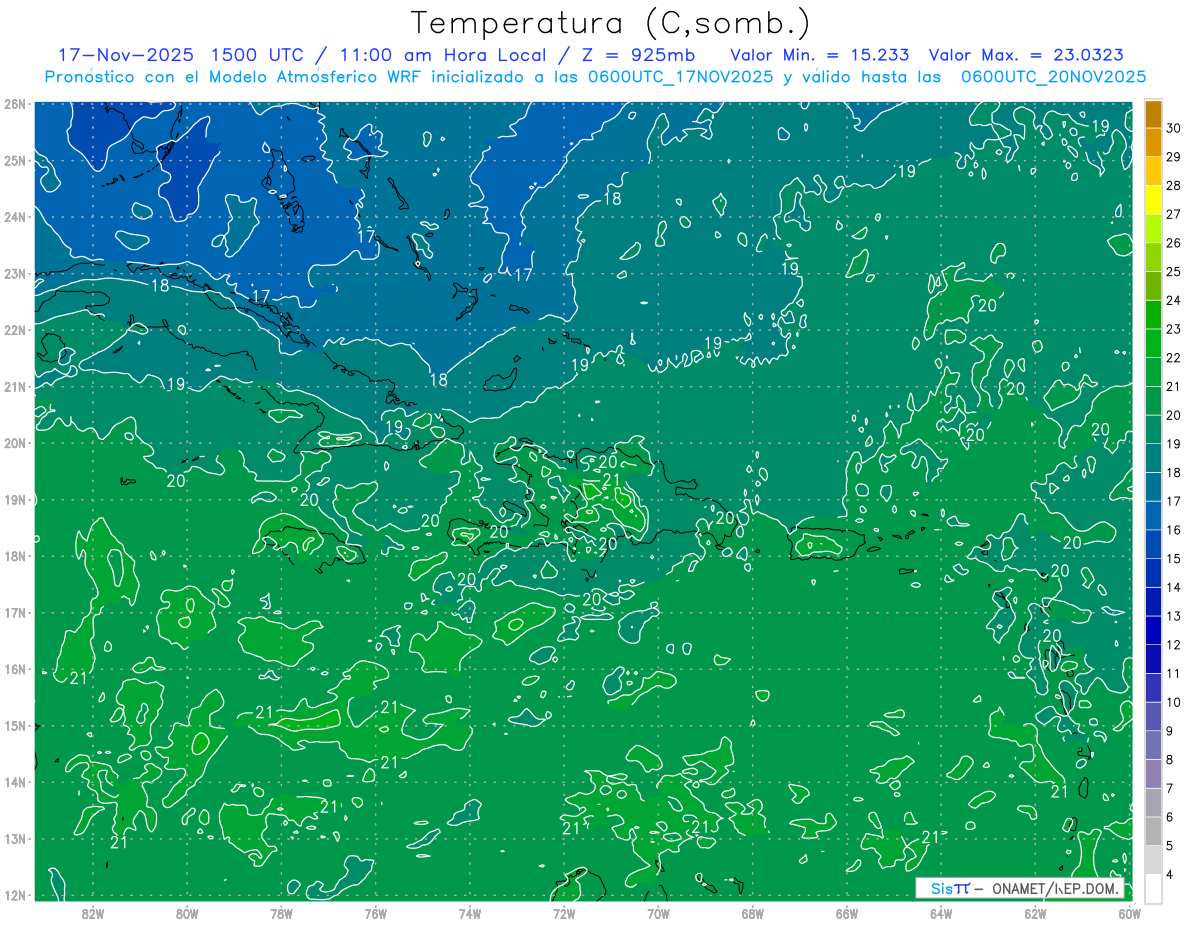1200x927 pixels.
Task: Click the color scale label "16"
Action: 1174,530
